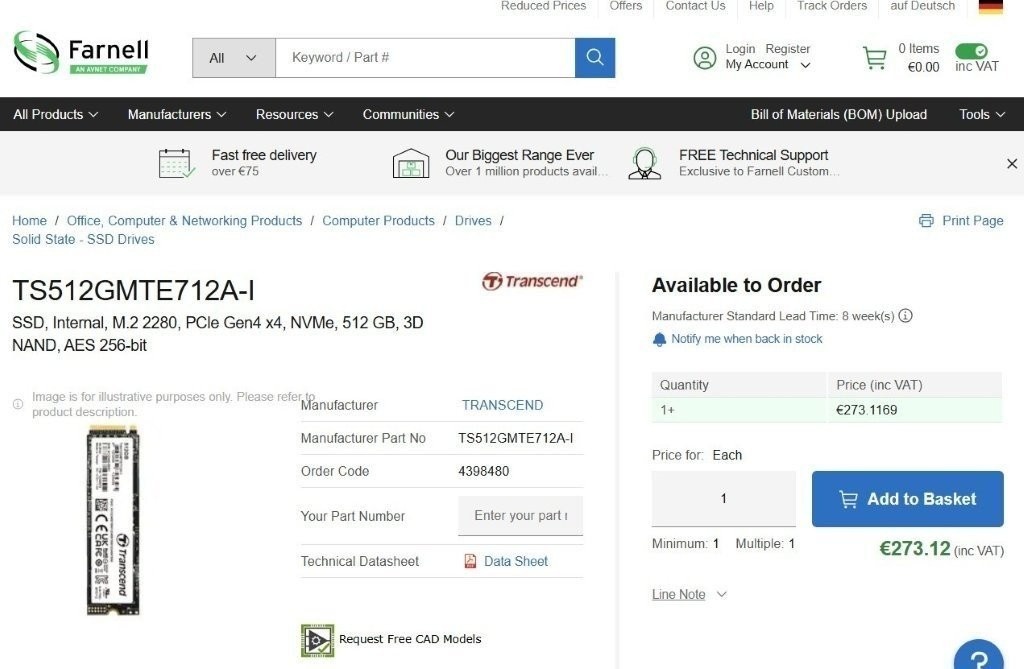
Task: Click the lead time info circle icon
Action: coord(905,315)
